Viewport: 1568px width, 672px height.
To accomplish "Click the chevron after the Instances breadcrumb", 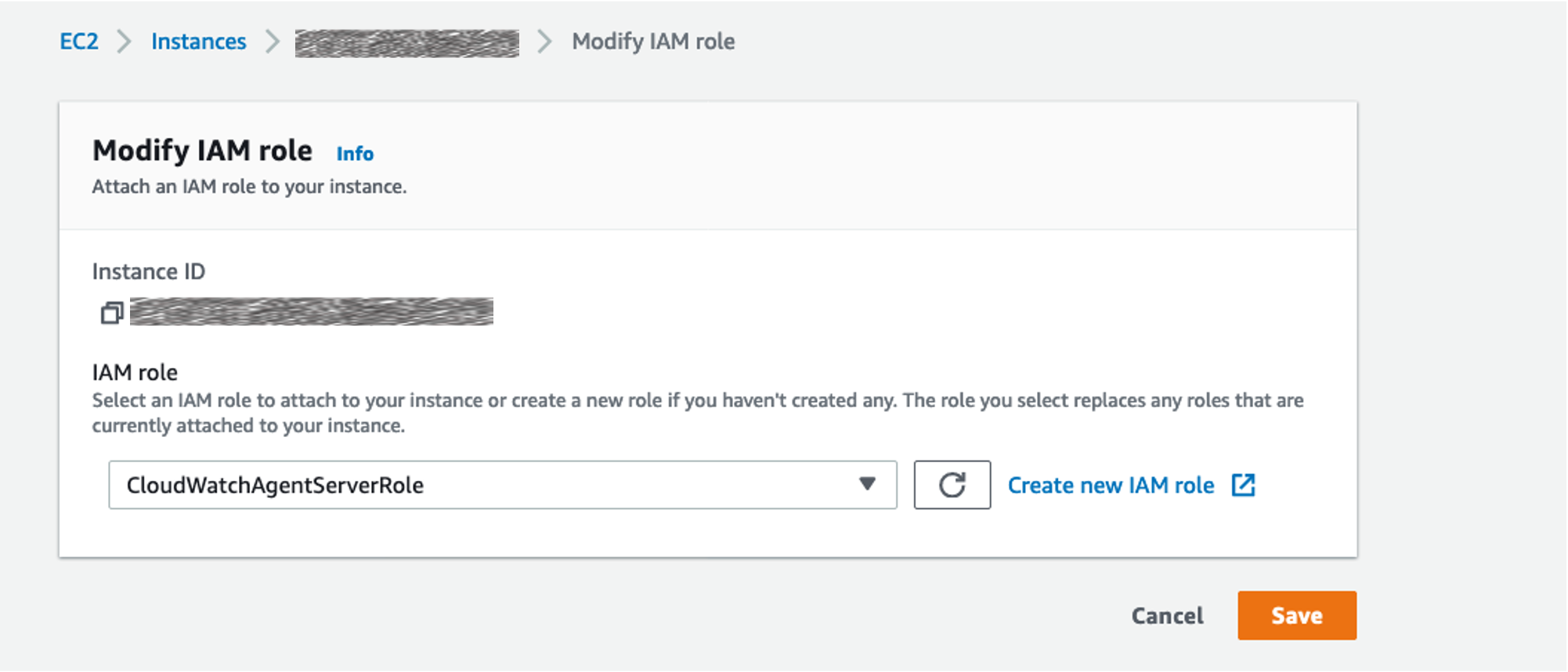I will pos(272,42).
